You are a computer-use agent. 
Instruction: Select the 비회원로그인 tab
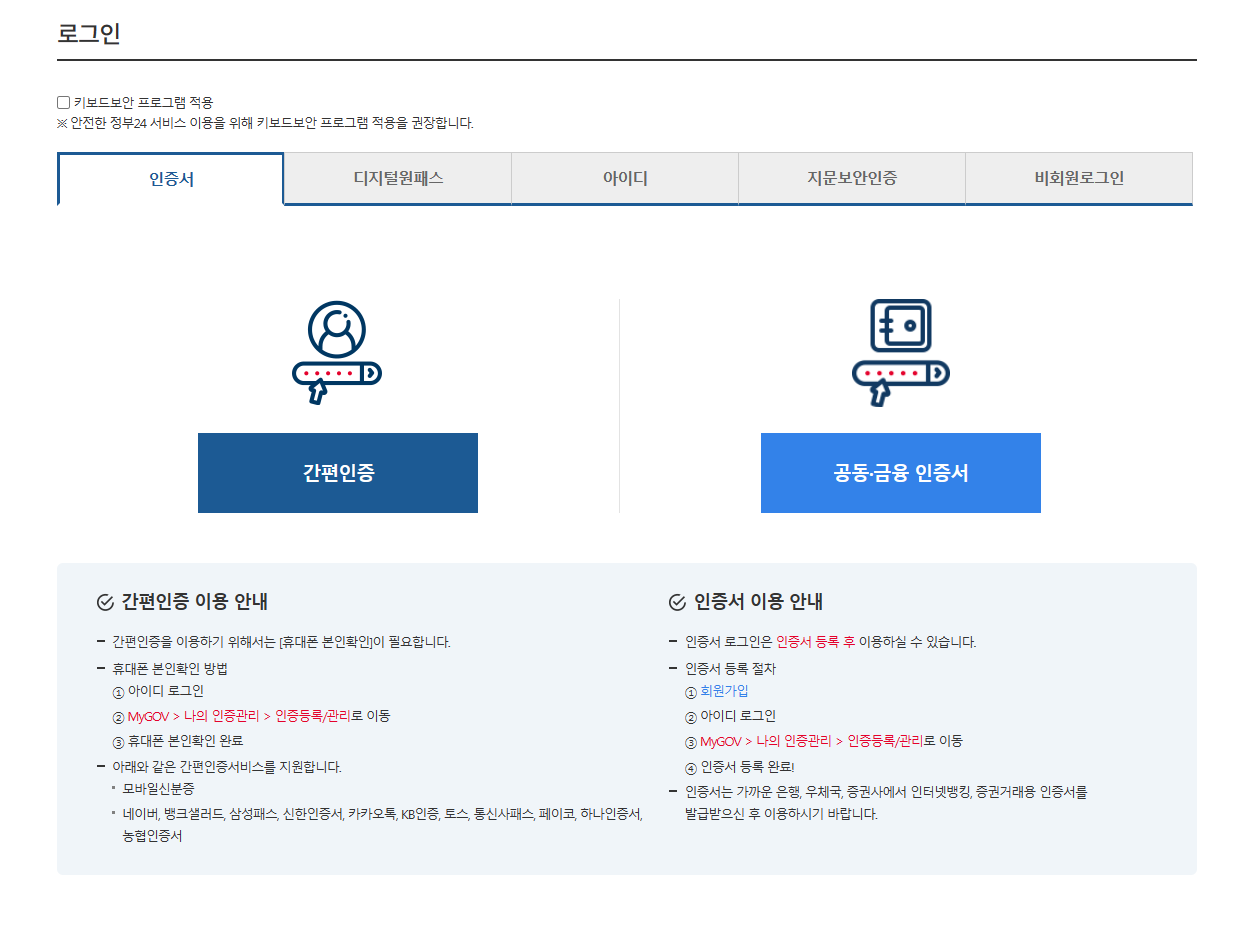pos(1078,178)
